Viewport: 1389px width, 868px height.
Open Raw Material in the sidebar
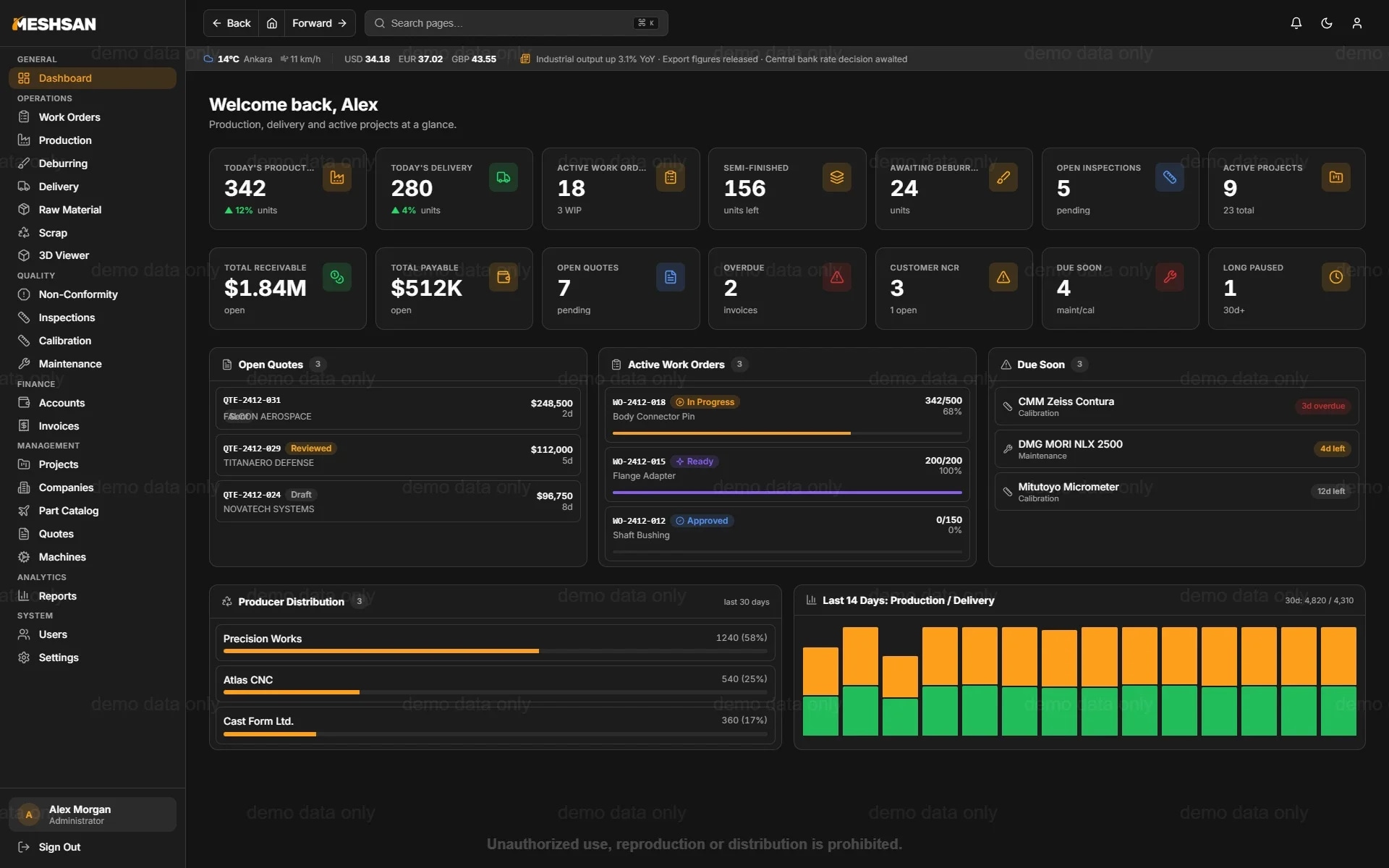(x=93, y=210)
